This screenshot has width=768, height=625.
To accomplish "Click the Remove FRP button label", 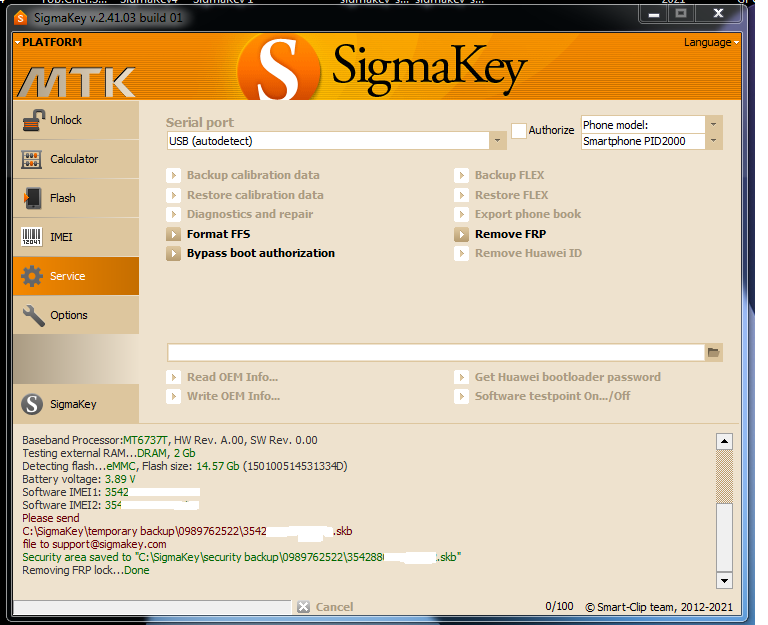I will pyautogui.click(x=510, y=234).
